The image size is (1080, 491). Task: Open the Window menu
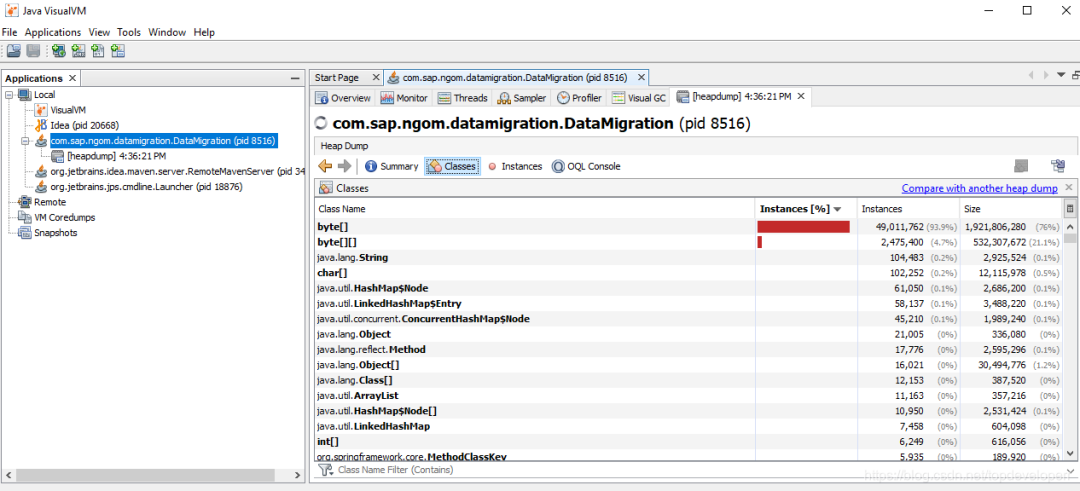point(167,32)
